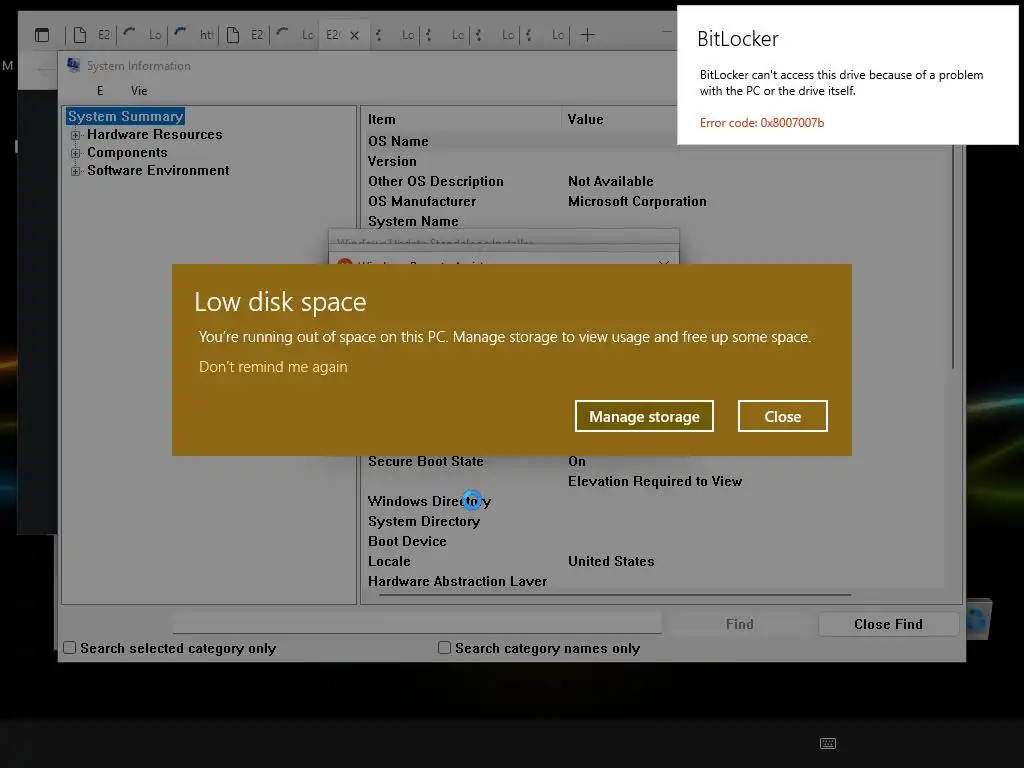
Task: Select the Secure Boot State row
Action: pos(656,462)
